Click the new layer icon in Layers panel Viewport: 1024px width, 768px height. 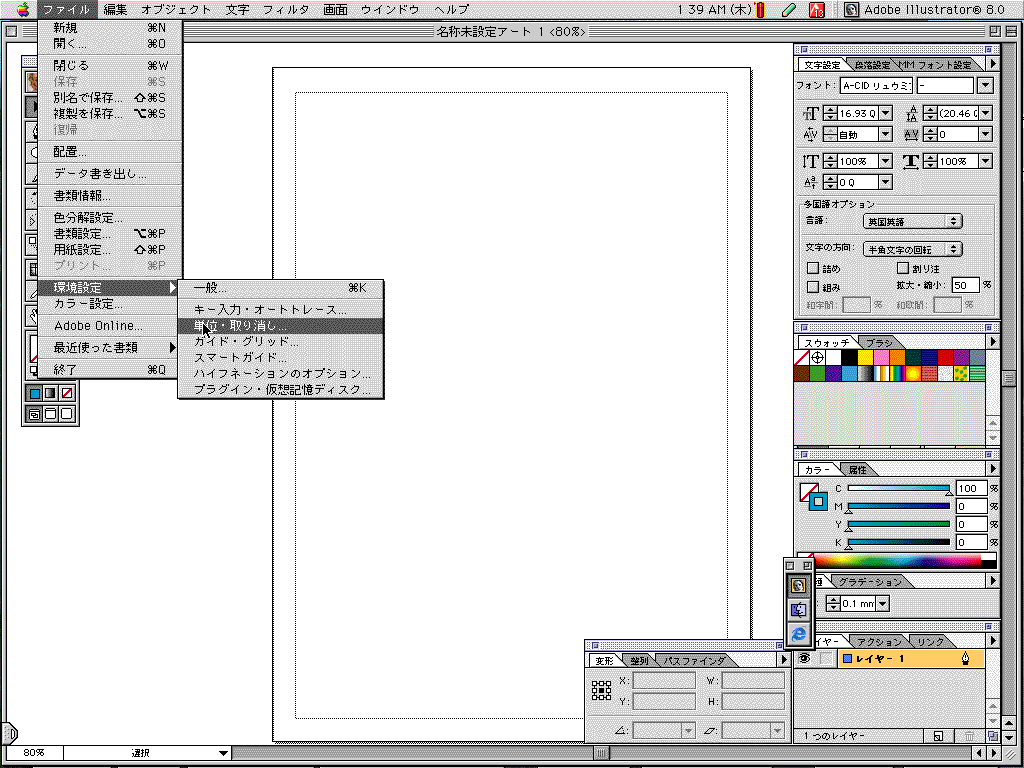pyautogui.click(x=938, y=736)
